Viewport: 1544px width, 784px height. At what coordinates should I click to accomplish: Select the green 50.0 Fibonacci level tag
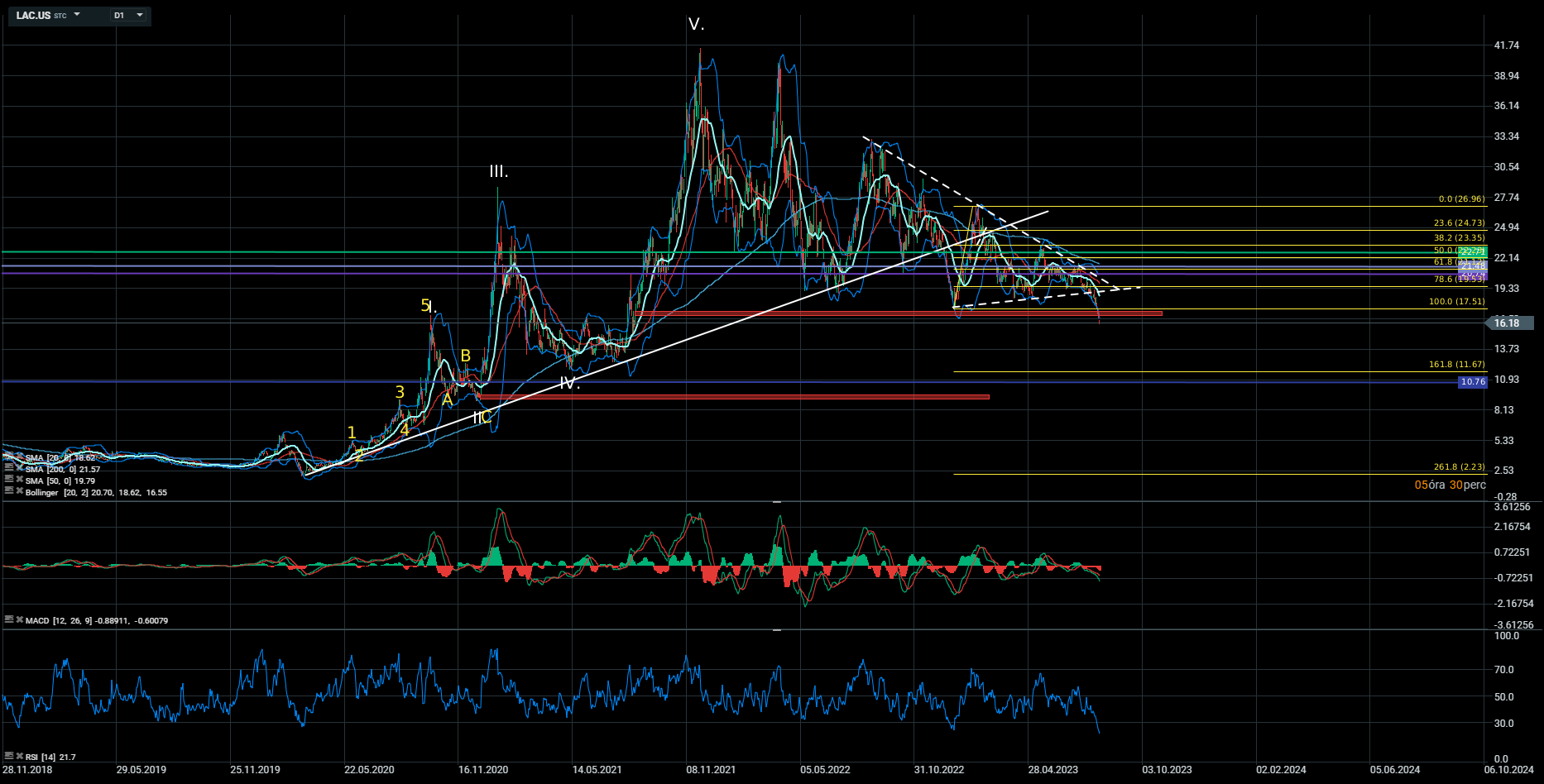(x=1471, y=251)
